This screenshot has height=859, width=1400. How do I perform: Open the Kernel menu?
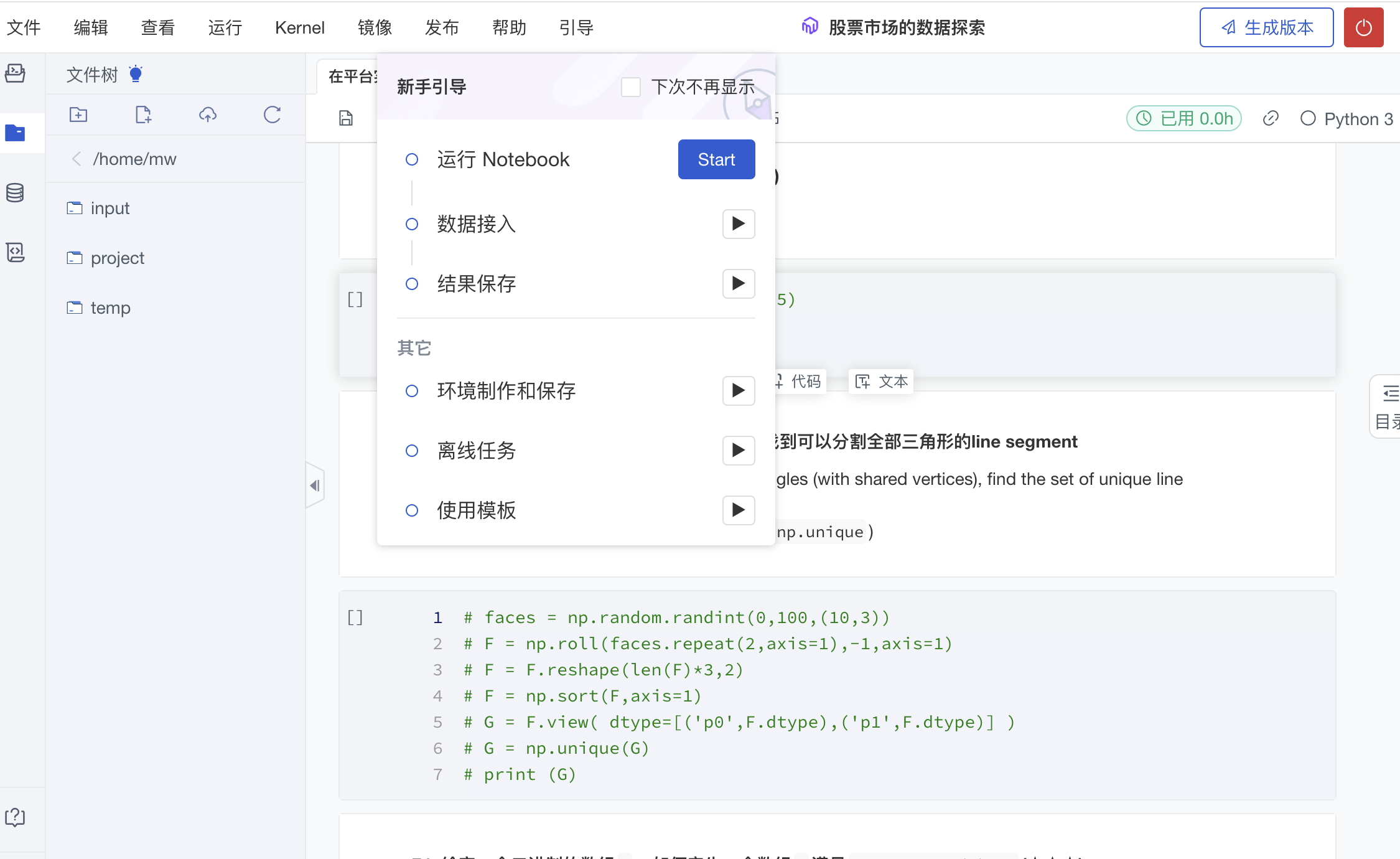coord(299,27)
